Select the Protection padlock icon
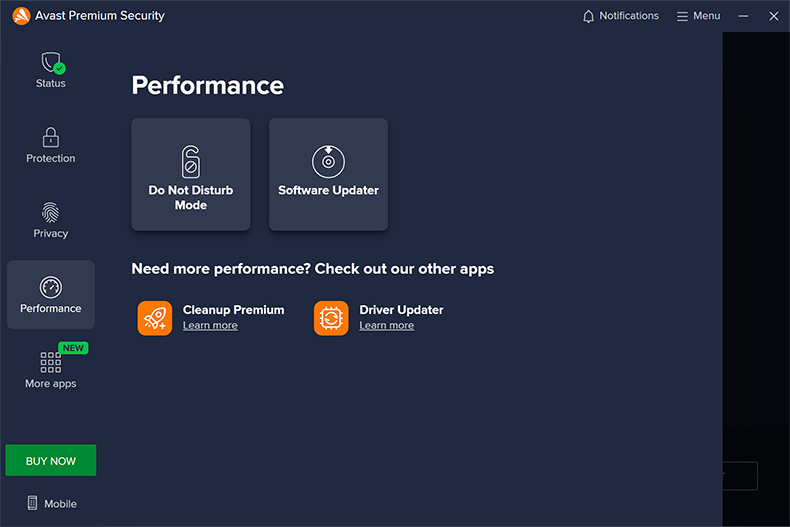Image resolution: width=790 pixels, height=527 pixels. (51, 137)
